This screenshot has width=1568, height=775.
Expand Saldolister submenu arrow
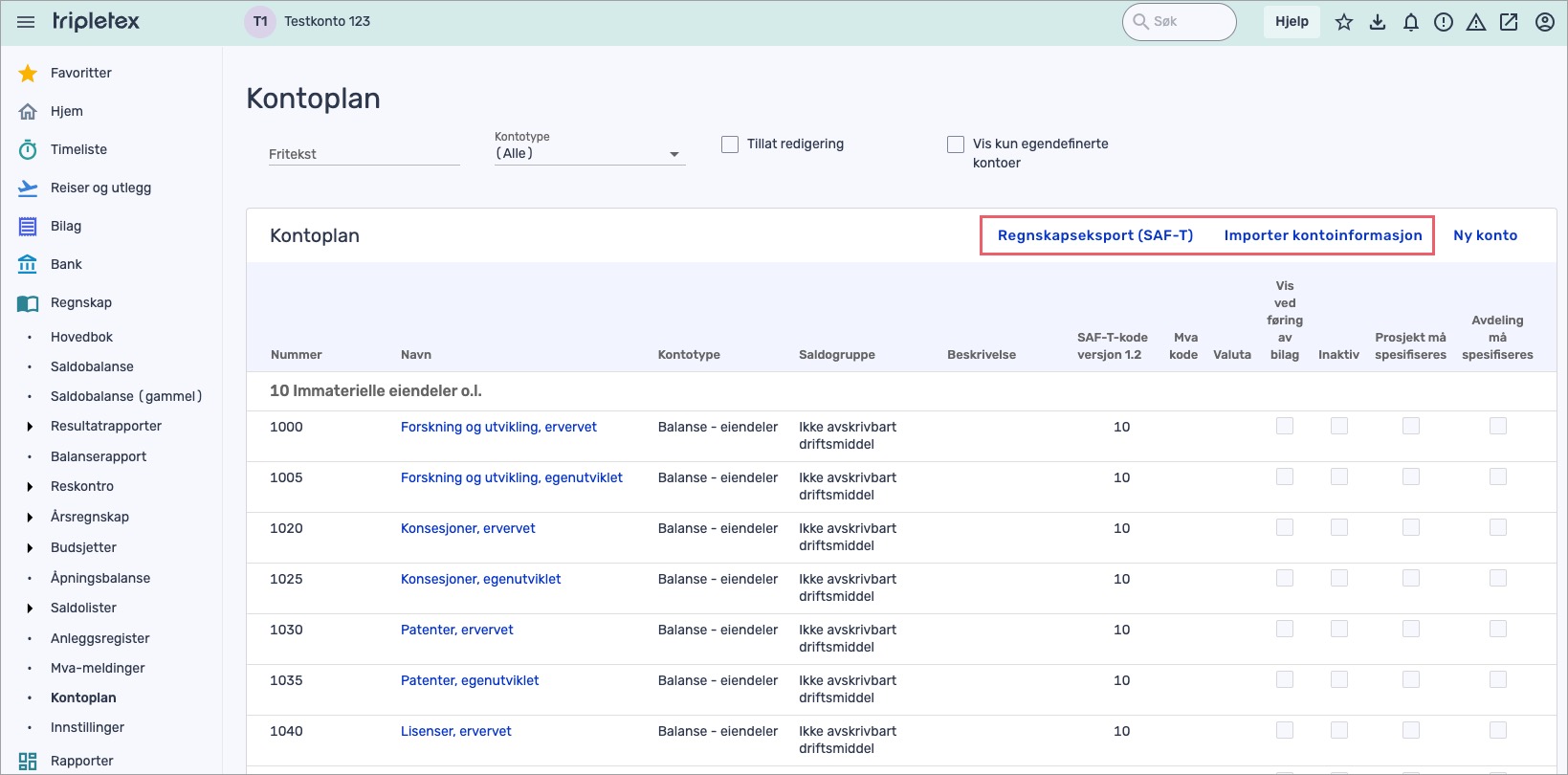click(x=30, y=609)
